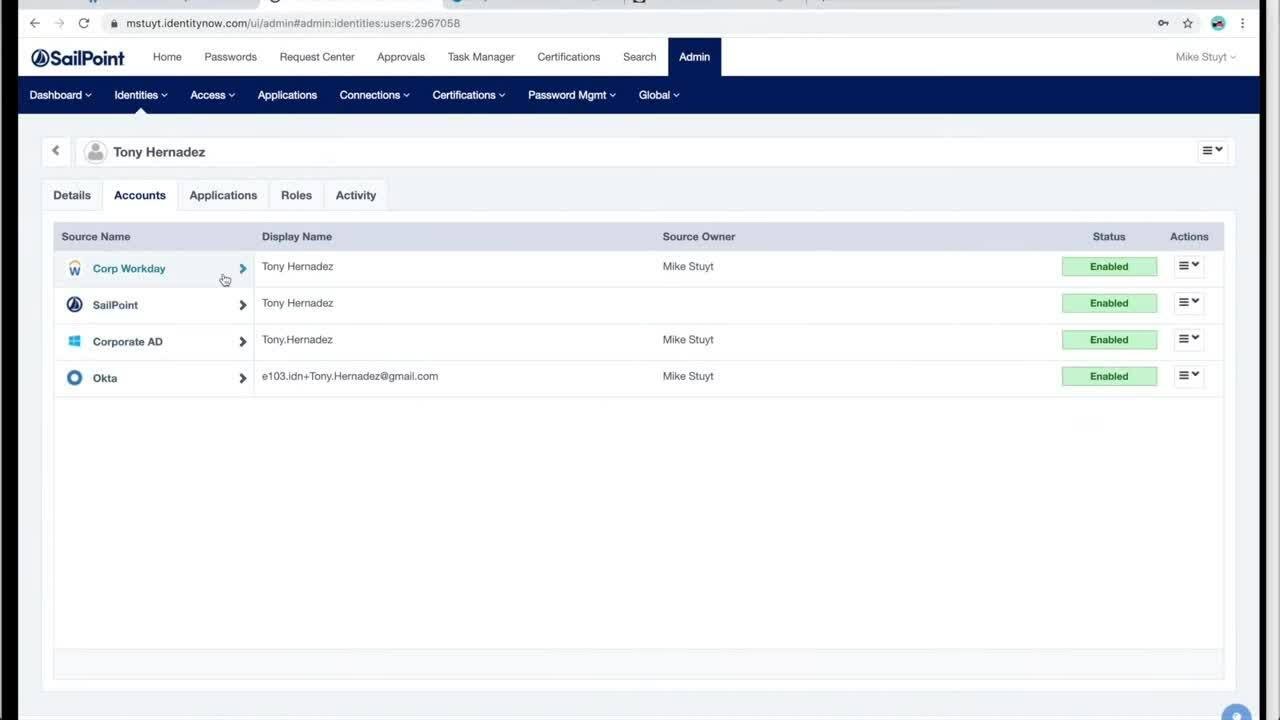1280x720 pixels.
Task: Open Task Manager
Action: (x=481, y=57)
